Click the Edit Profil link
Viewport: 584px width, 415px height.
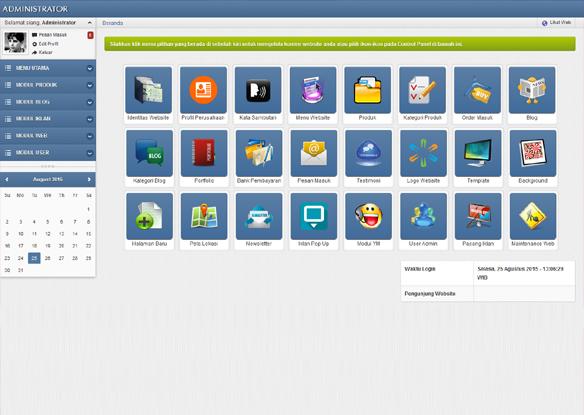[48, 44]
